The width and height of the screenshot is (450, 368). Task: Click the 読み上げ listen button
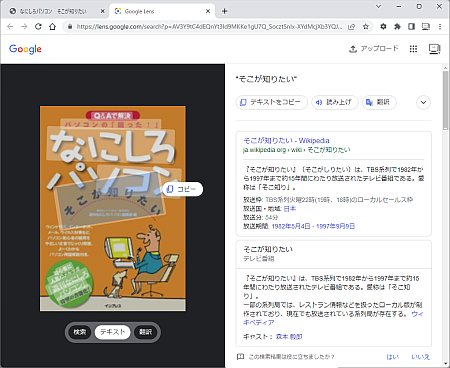[335, 102]
